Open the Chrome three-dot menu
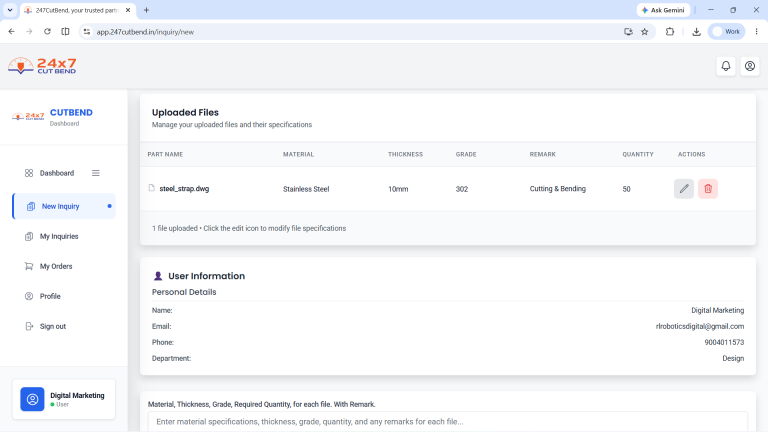Viewport: 768px width, 432px height. [756, 32]
